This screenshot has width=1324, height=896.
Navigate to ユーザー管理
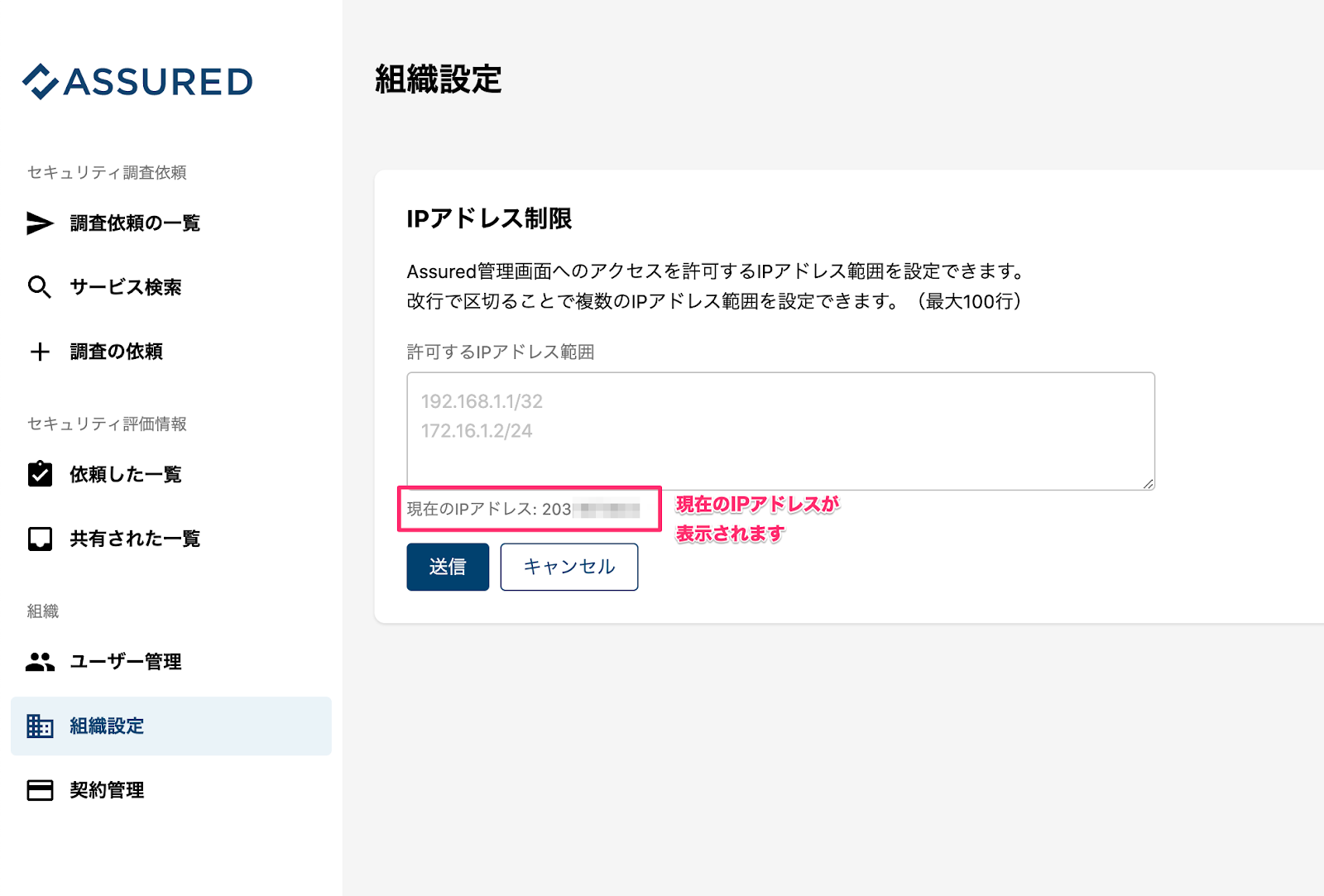[171, 662]
